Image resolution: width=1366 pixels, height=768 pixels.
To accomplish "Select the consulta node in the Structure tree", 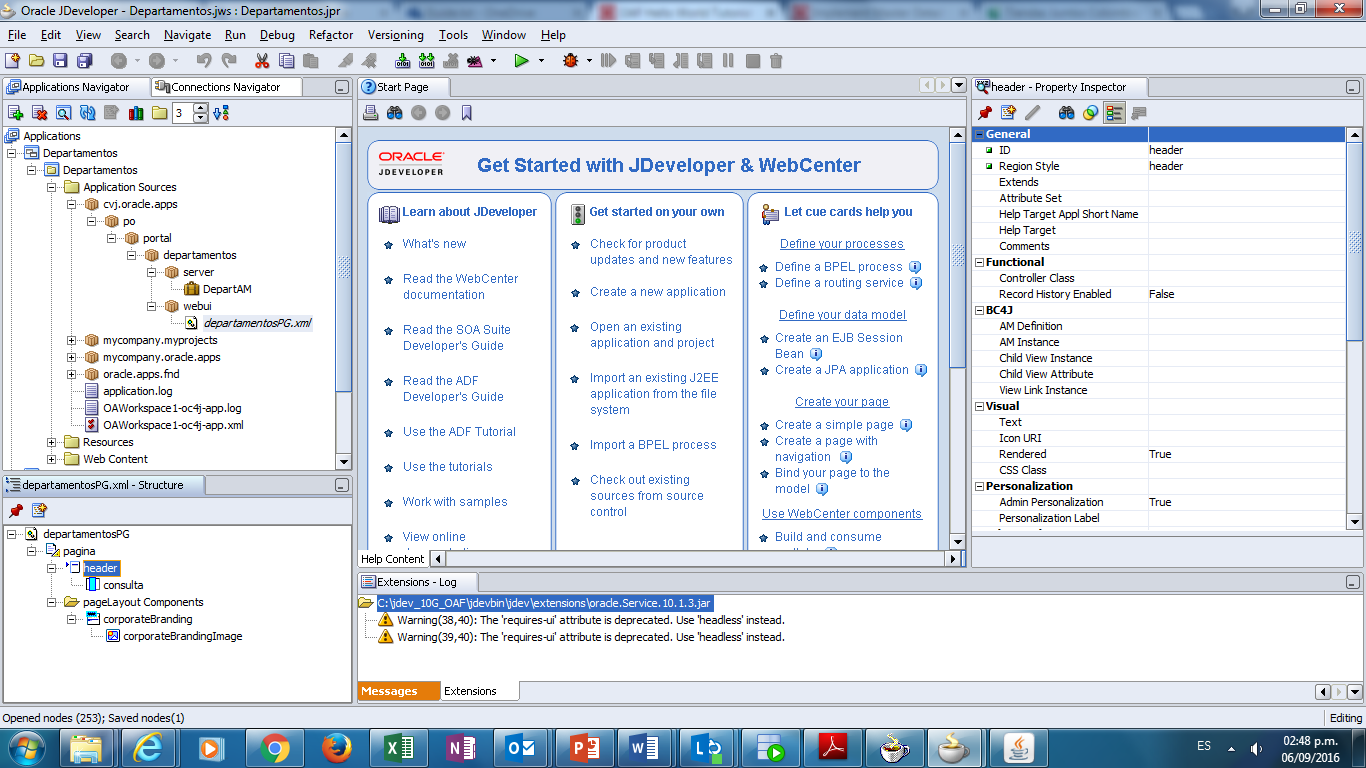I will pos(123,585).
